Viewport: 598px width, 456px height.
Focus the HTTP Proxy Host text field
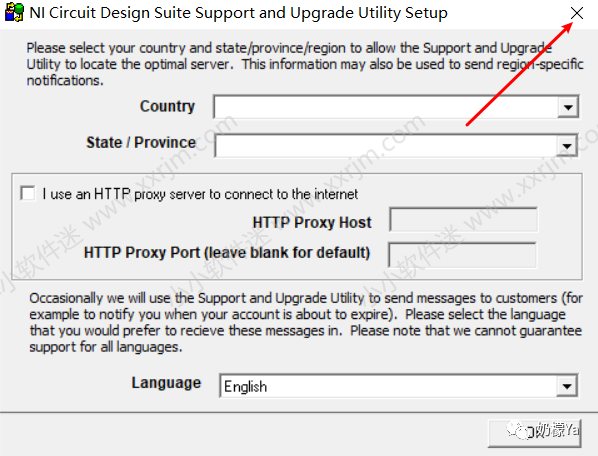(x=463, y=220)
